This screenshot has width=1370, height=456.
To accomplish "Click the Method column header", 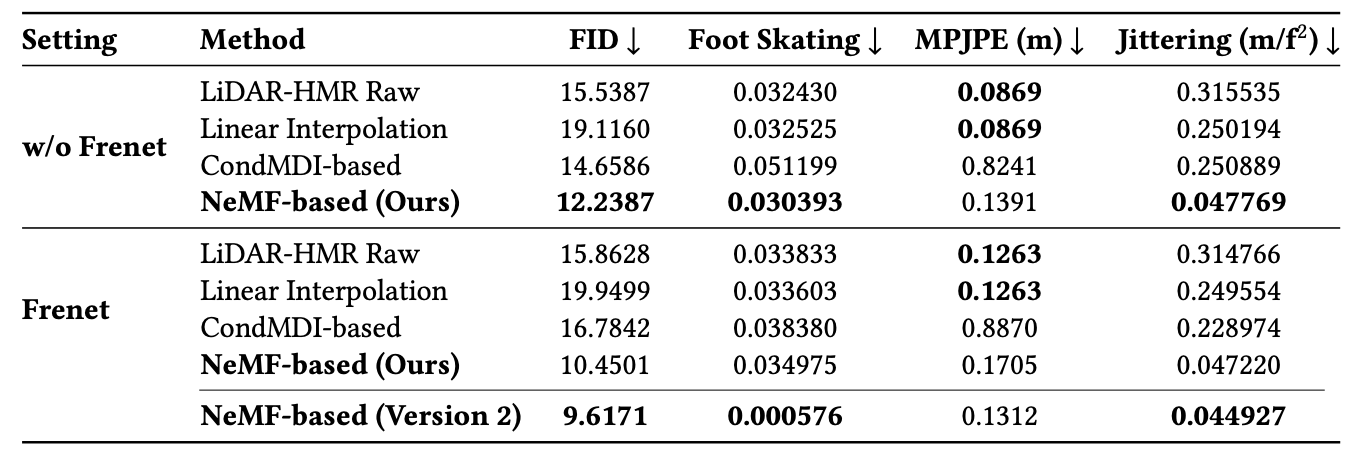I will (x=253, y=42).
